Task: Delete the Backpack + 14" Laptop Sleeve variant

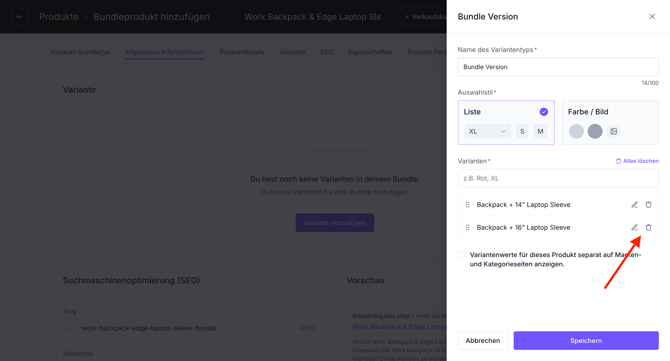Action: click(649, 205)
